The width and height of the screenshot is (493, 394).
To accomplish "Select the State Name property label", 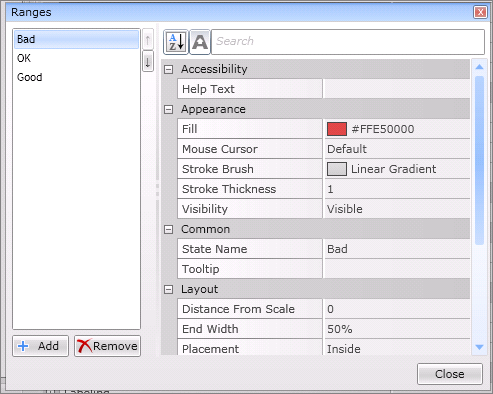I will [250, 249].
